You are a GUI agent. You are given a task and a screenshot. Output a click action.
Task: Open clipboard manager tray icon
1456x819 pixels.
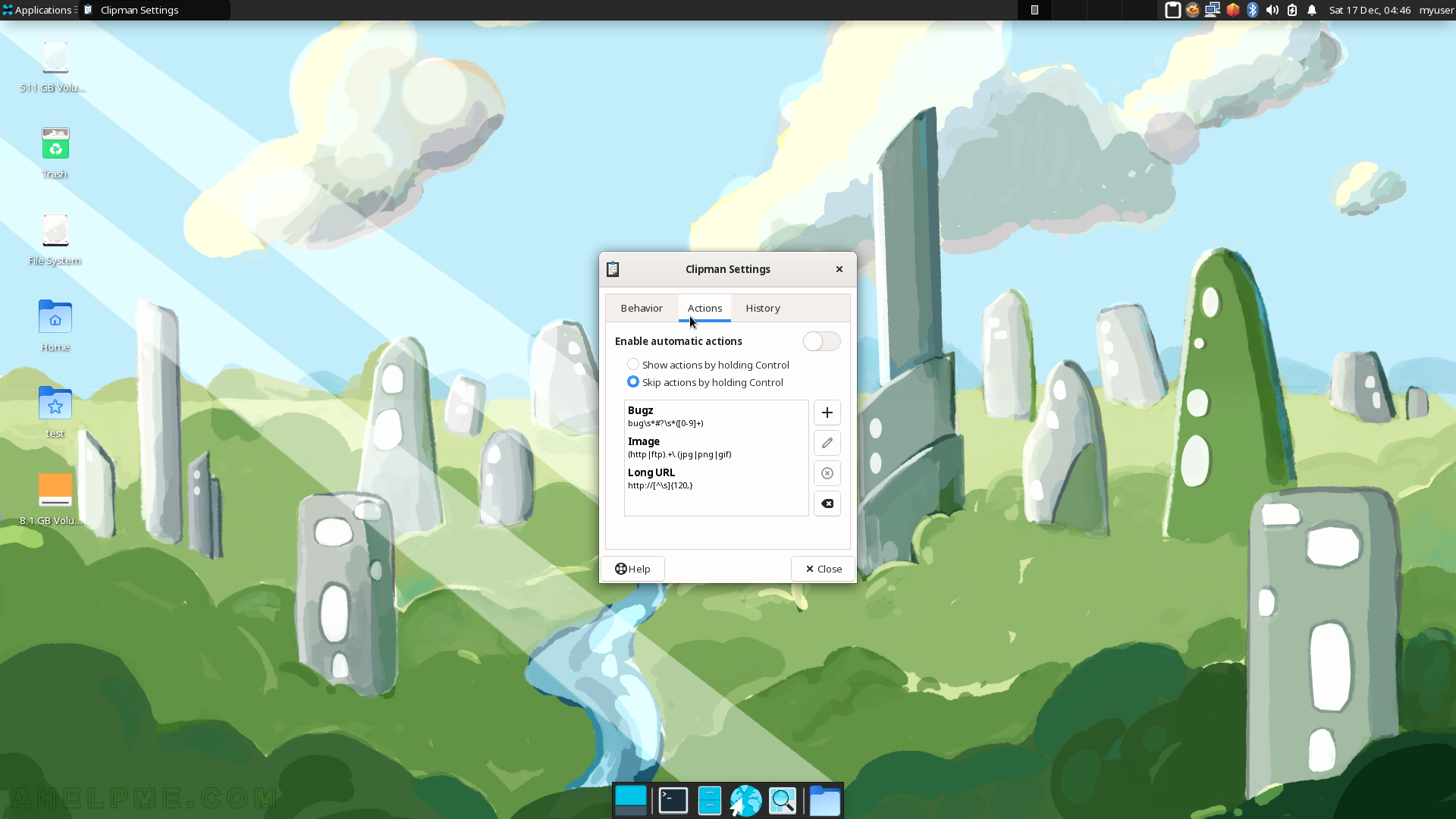[1172, 10]
